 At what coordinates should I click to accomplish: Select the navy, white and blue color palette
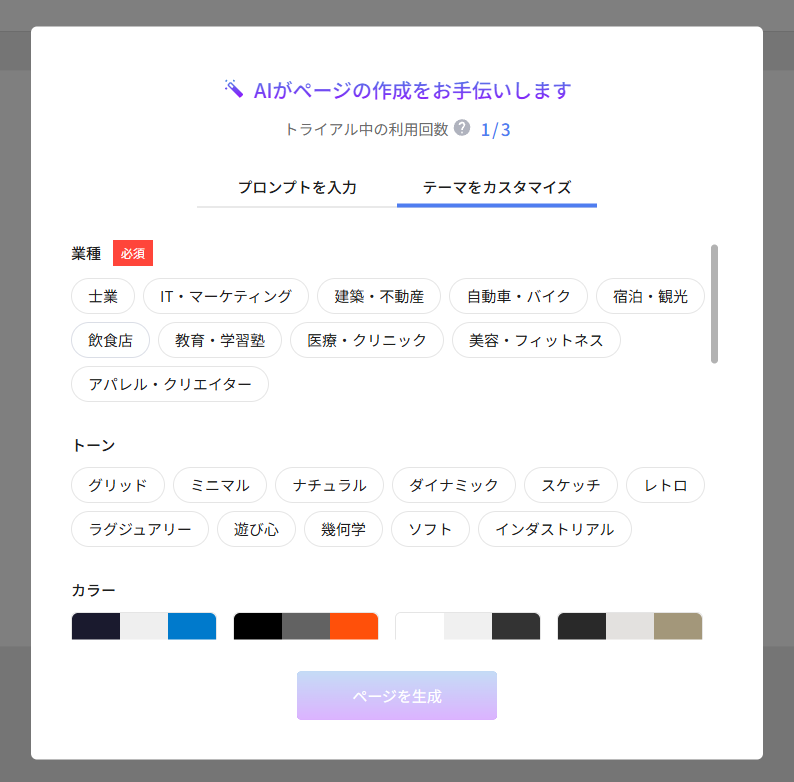coord(144,627)
